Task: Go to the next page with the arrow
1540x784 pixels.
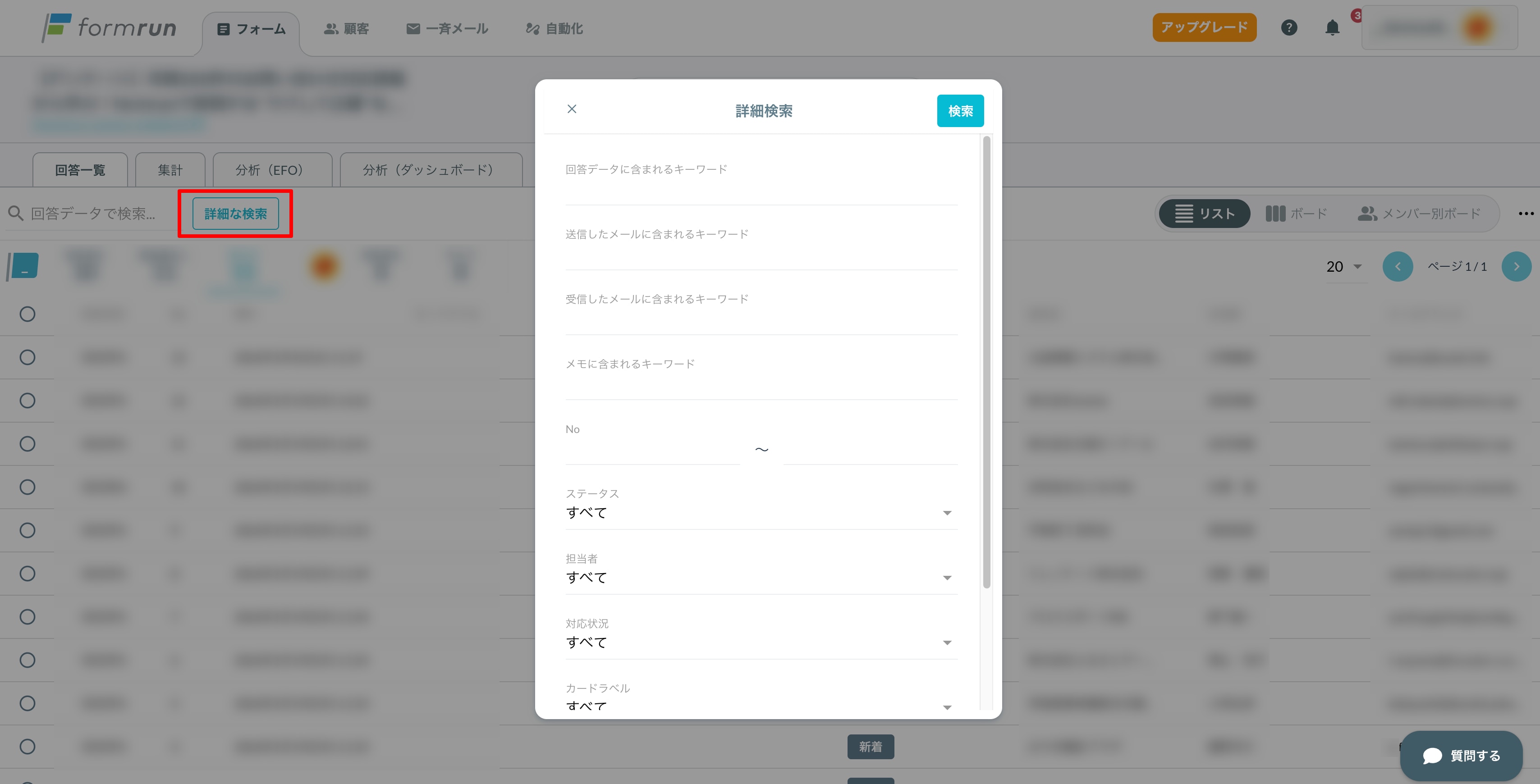Action: pos(1516,266)
